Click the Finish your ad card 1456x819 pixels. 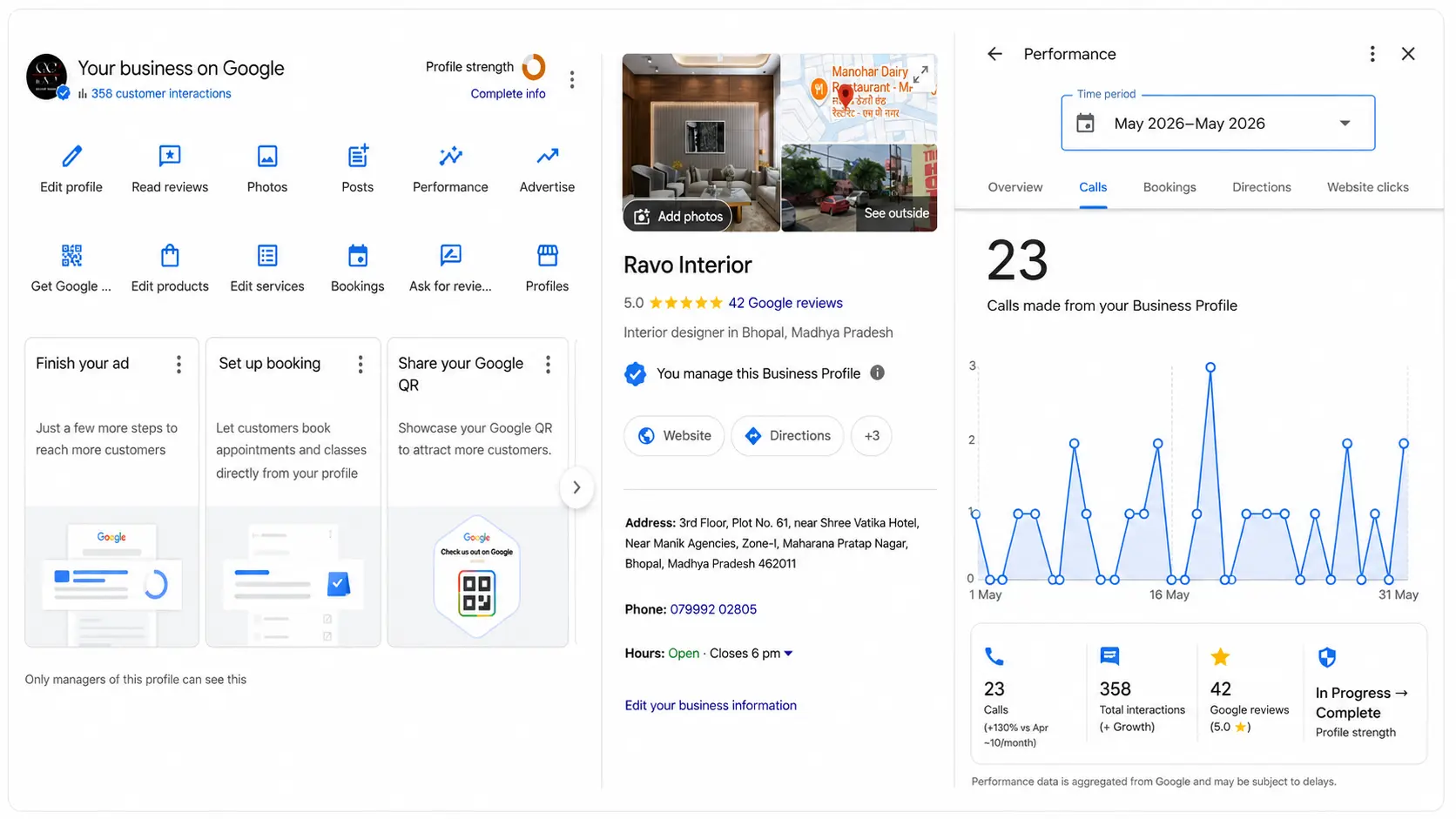[x=112, y=493]
